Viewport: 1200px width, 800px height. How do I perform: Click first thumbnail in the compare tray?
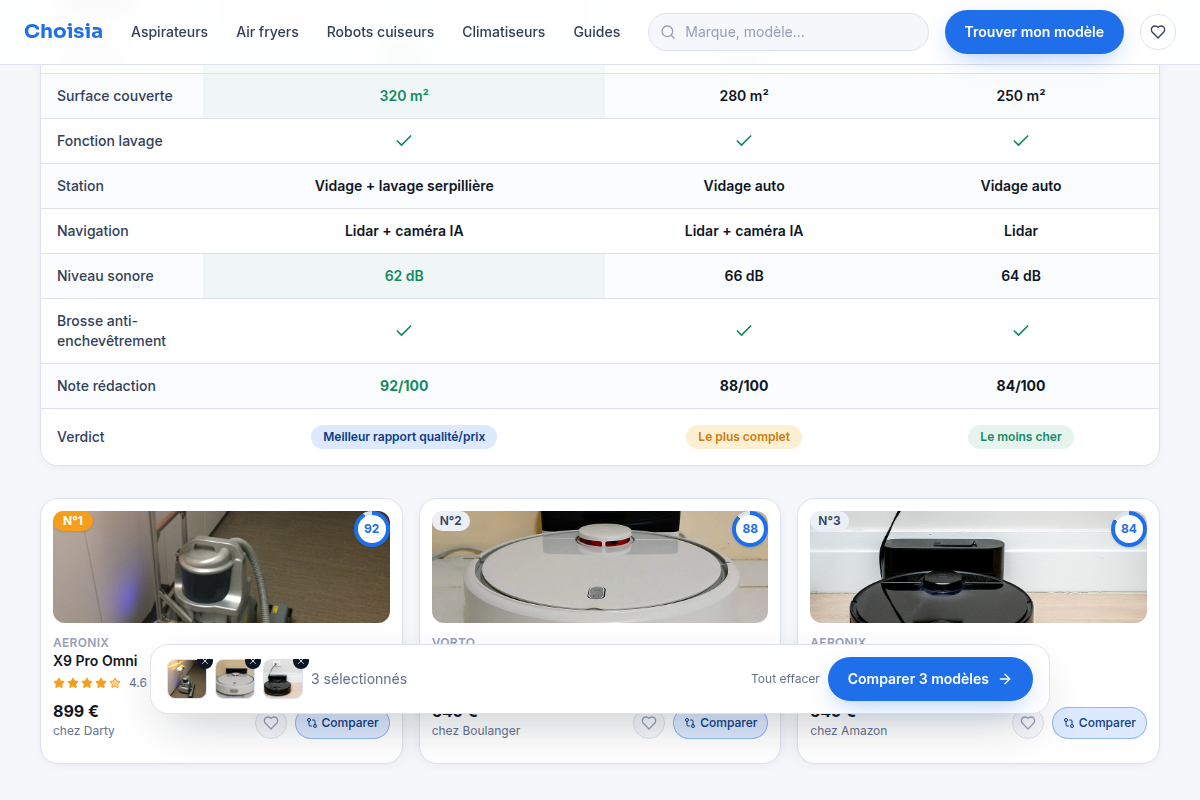pos(187,679)
